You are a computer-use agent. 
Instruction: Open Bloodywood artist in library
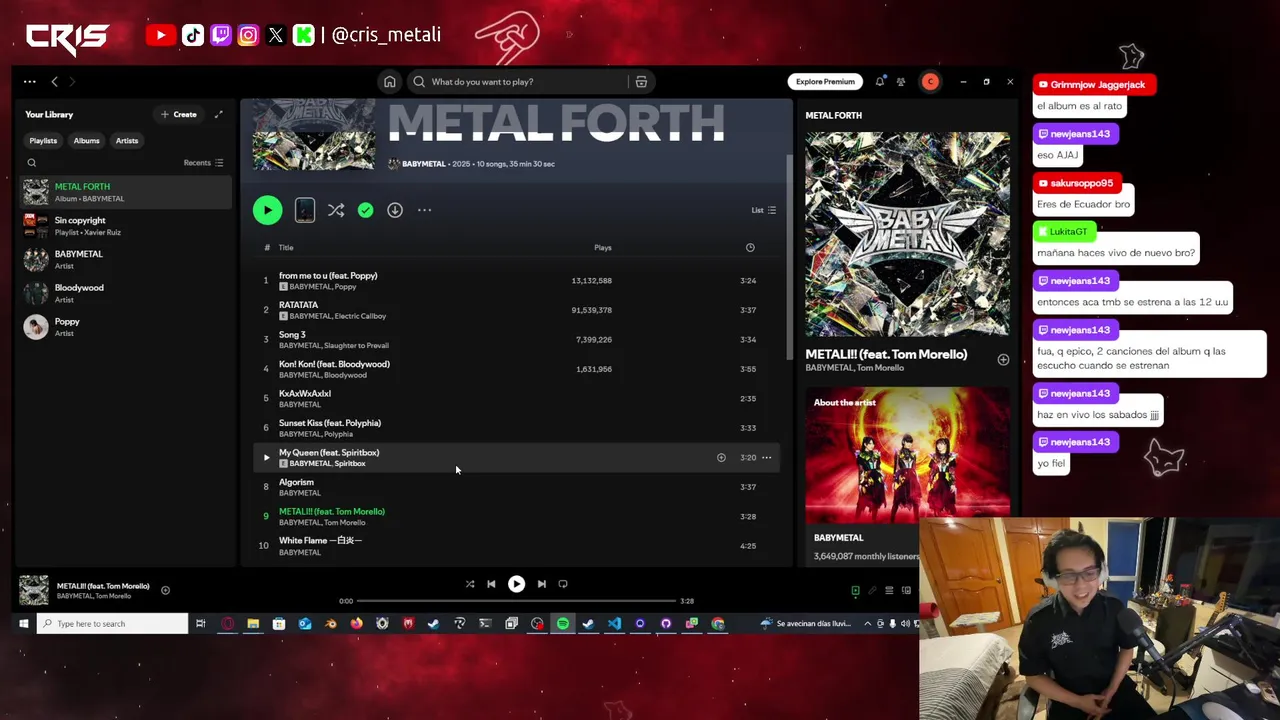tap(126, 293)
